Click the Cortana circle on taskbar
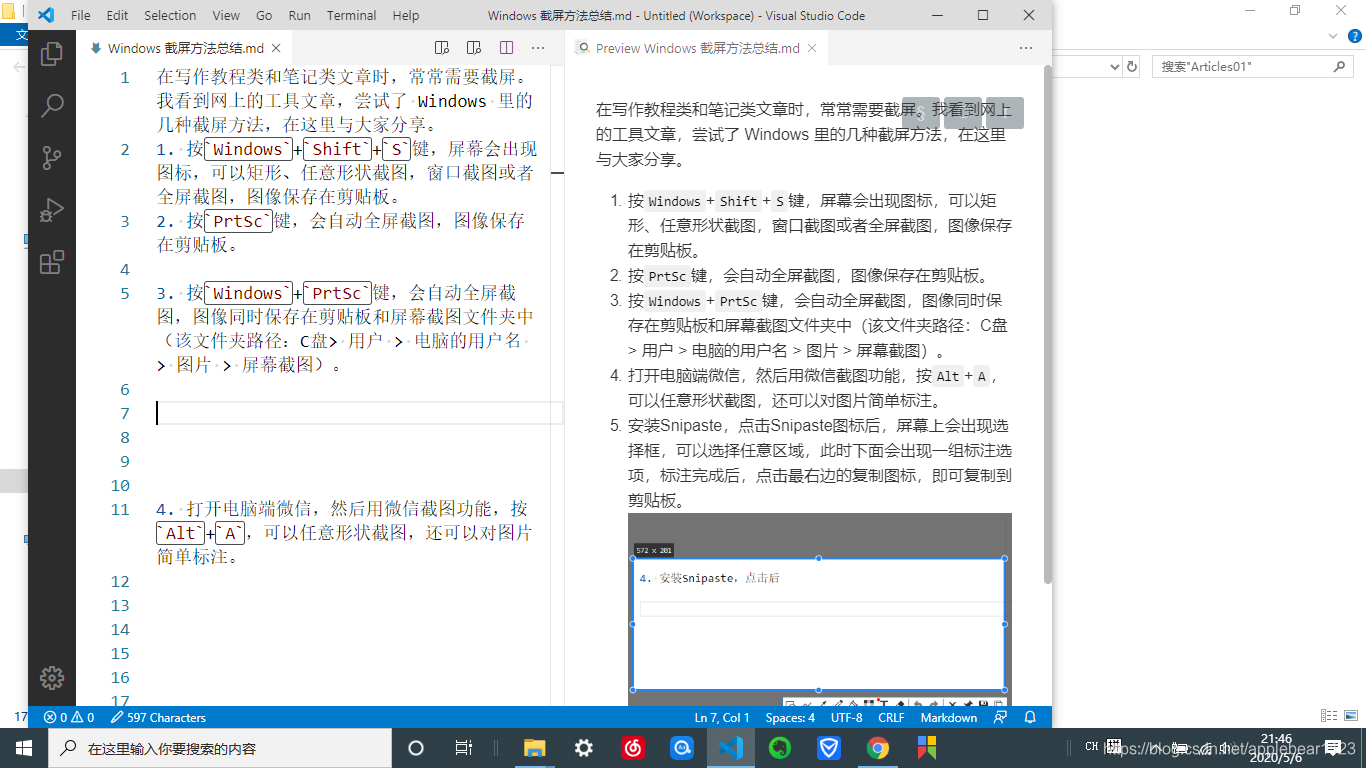 [416, 747]
